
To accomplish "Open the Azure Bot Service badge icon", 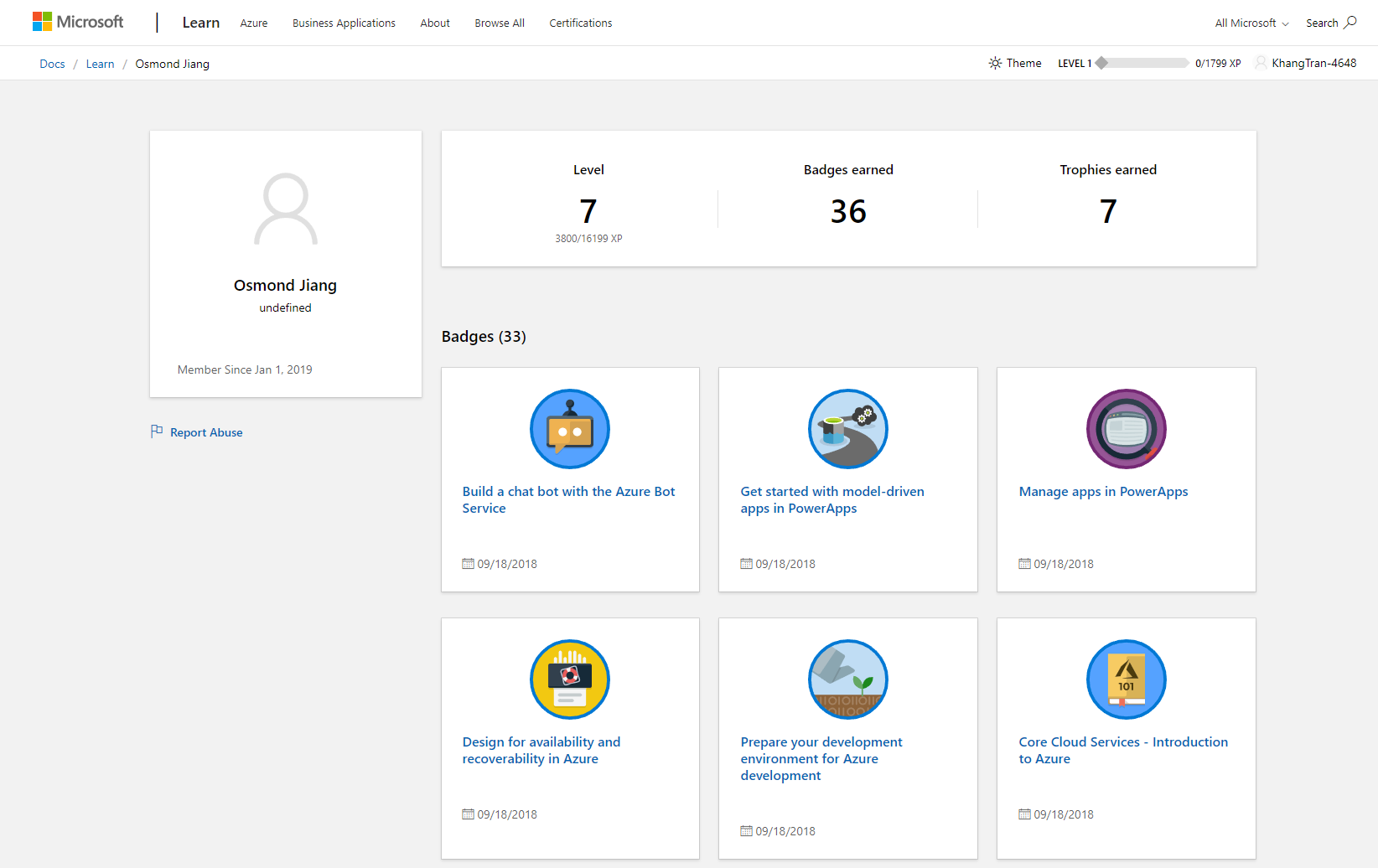I will point(570,429).
